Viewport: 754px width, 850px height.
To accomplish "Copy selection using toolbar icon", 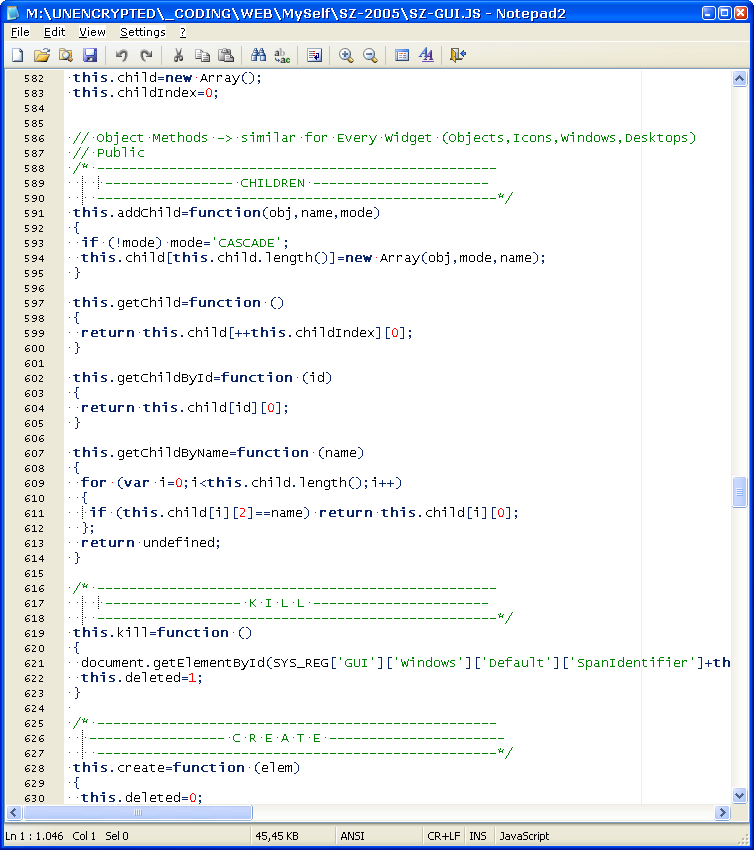I will pyautogui.click(x=202, y=55).
